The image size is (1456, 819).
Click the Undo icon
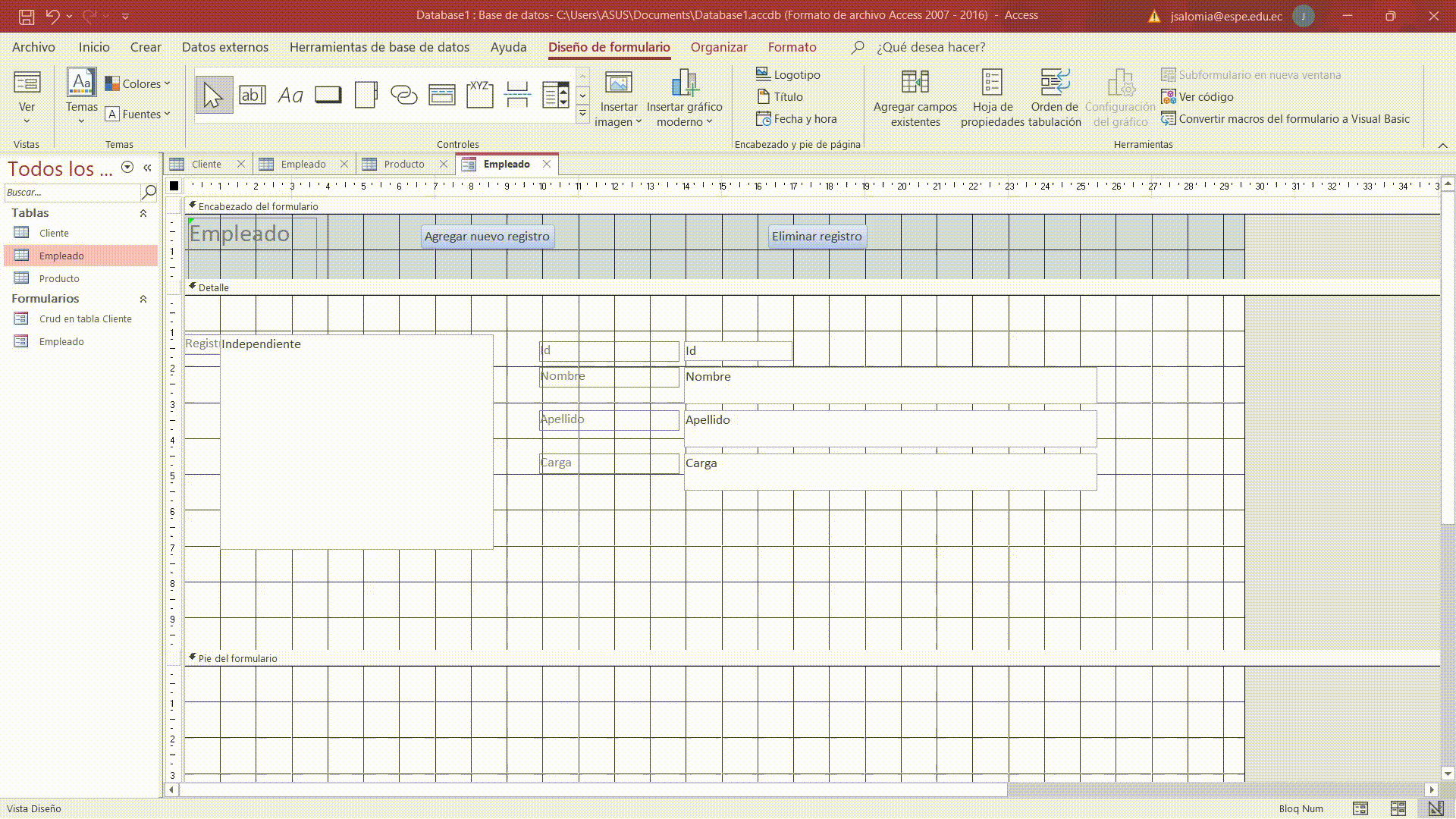coord(52,16)
